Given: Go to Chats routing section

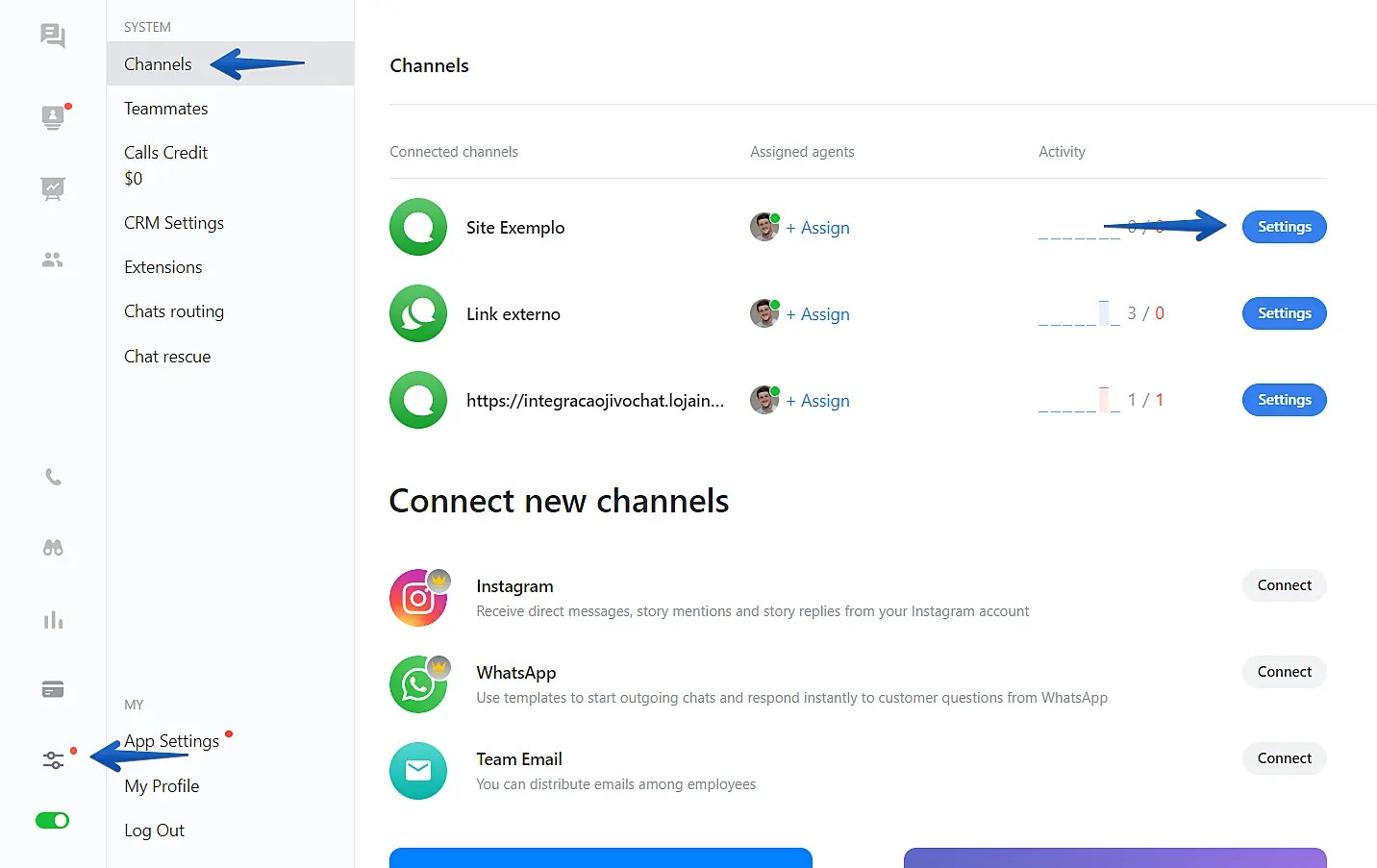Looking at the screenshot, I should (x=173, y=311).
